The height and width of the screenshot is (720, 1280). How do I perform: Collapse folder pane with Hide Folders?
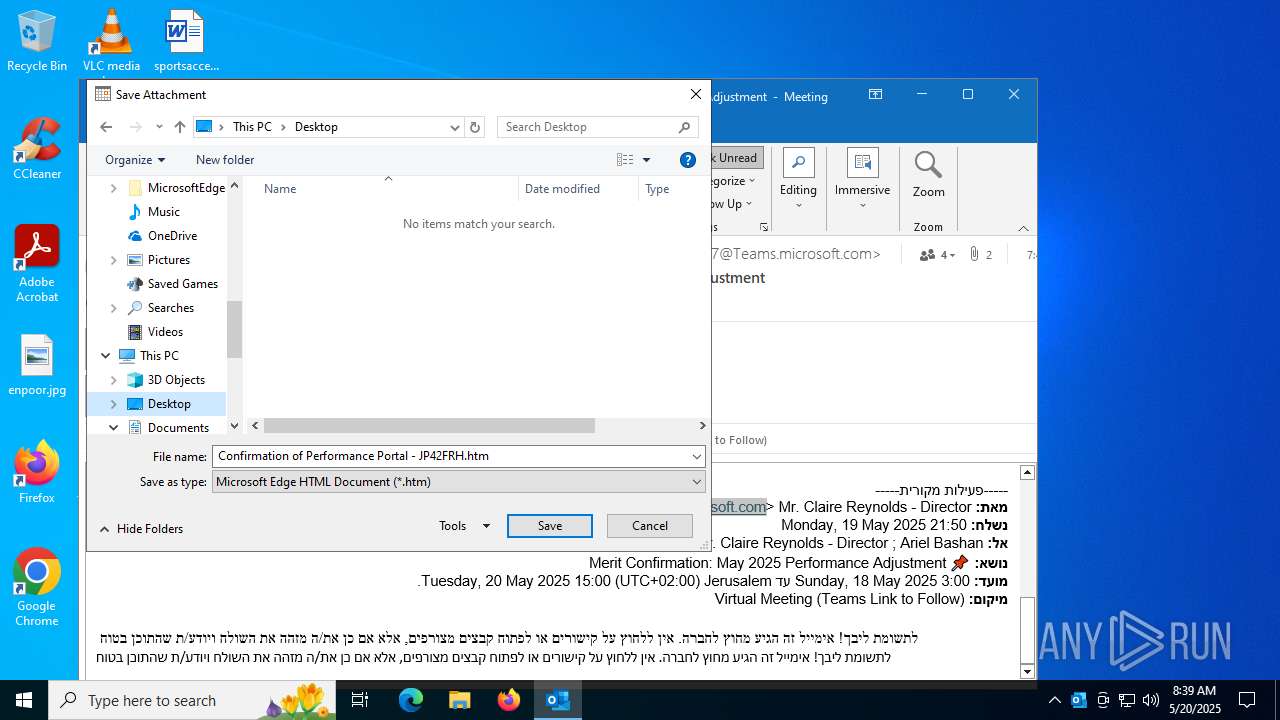(141, 529)
